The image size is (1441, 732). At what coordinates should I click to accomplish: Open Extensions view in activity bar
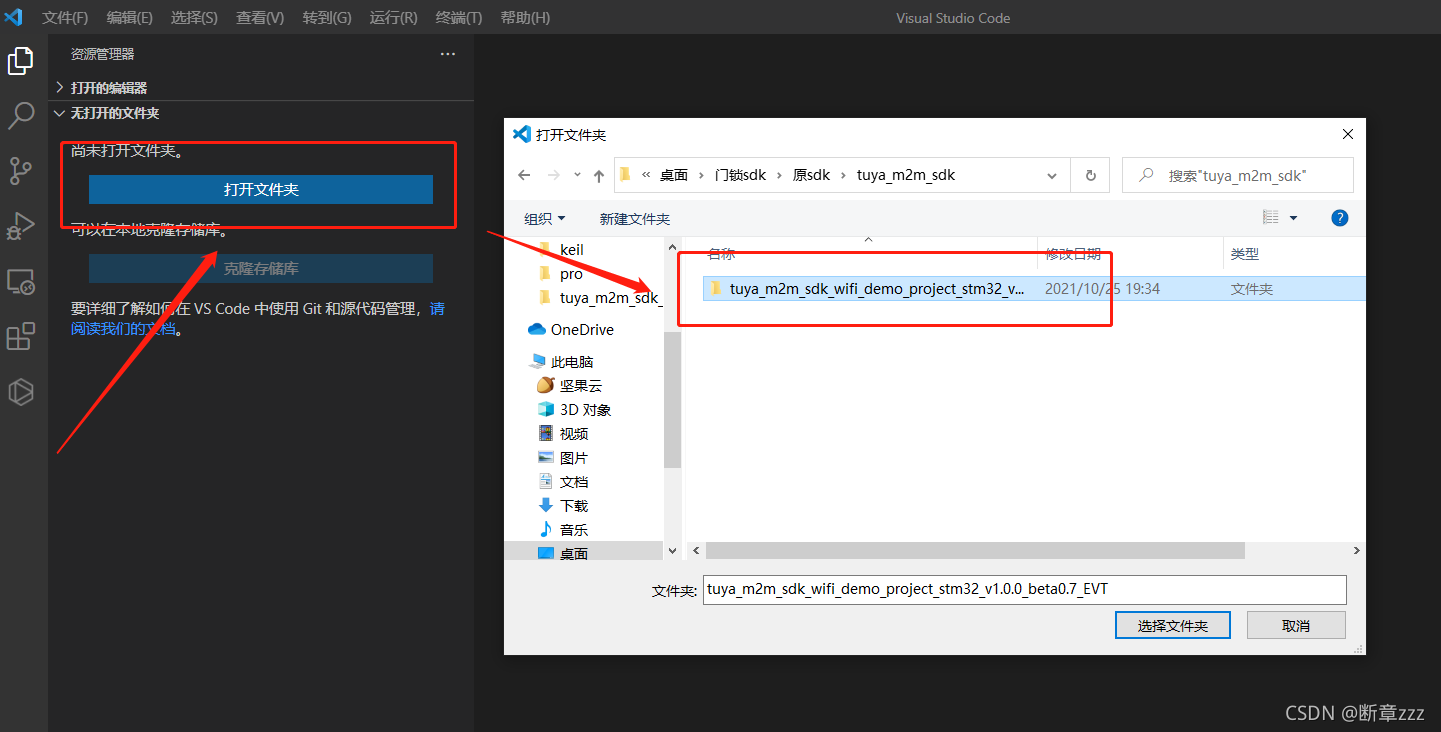coord(20,337)
